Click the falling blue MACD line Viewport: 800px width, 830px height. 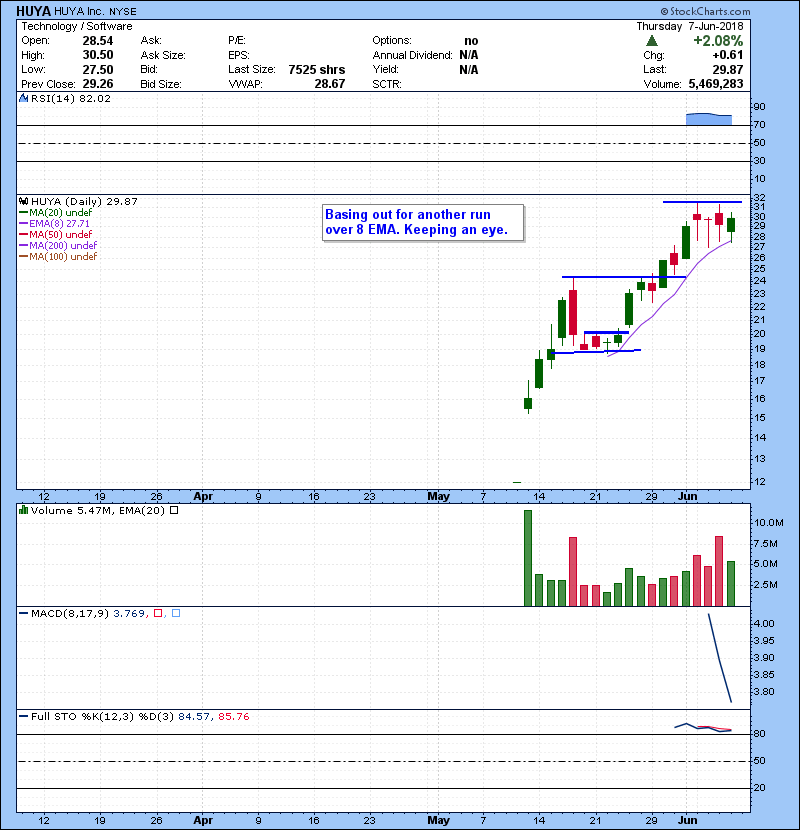(720, 658)
